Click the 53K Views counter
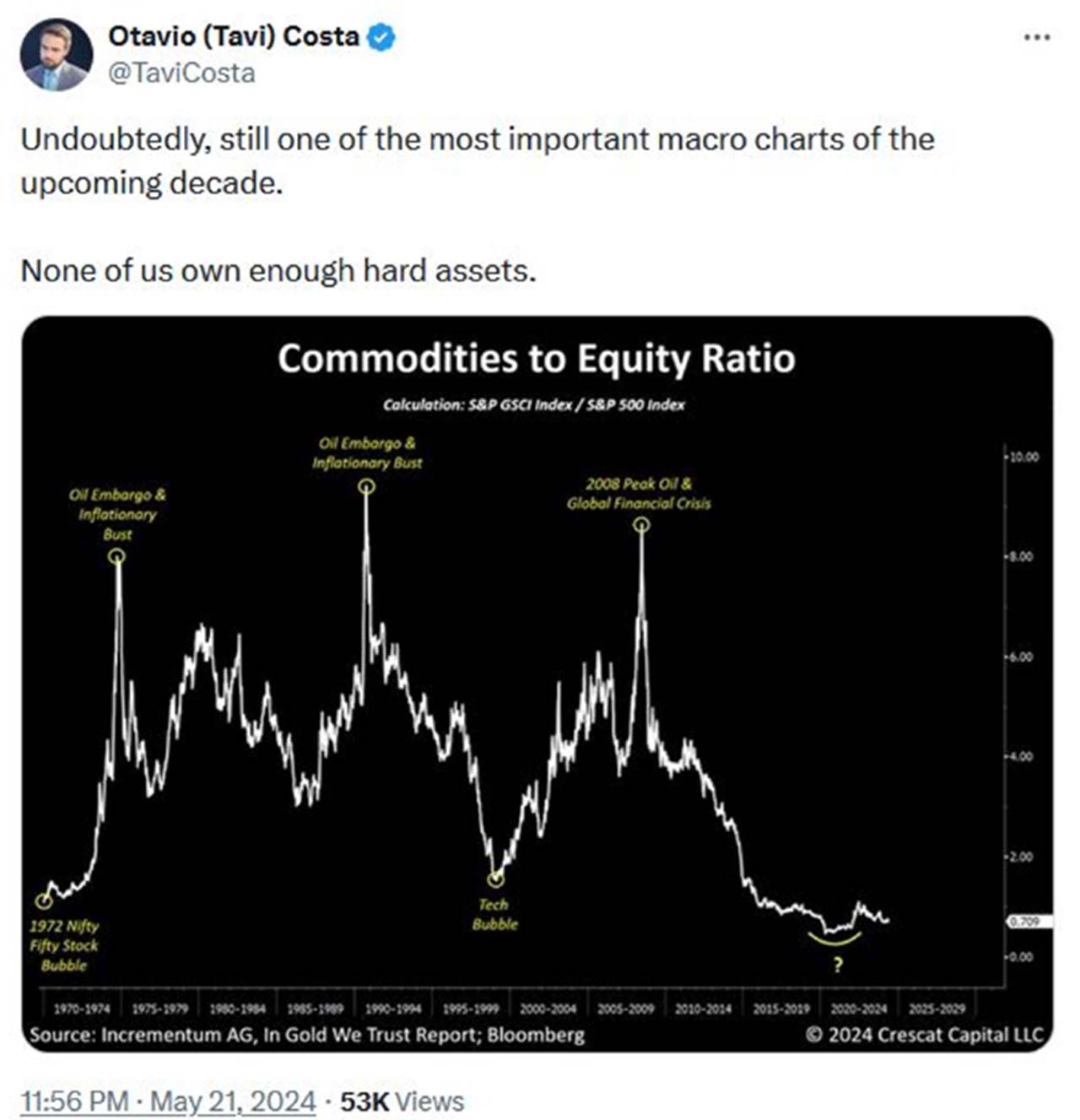This screenshot has height=1120, width=1080. (x=402, y=1101)
